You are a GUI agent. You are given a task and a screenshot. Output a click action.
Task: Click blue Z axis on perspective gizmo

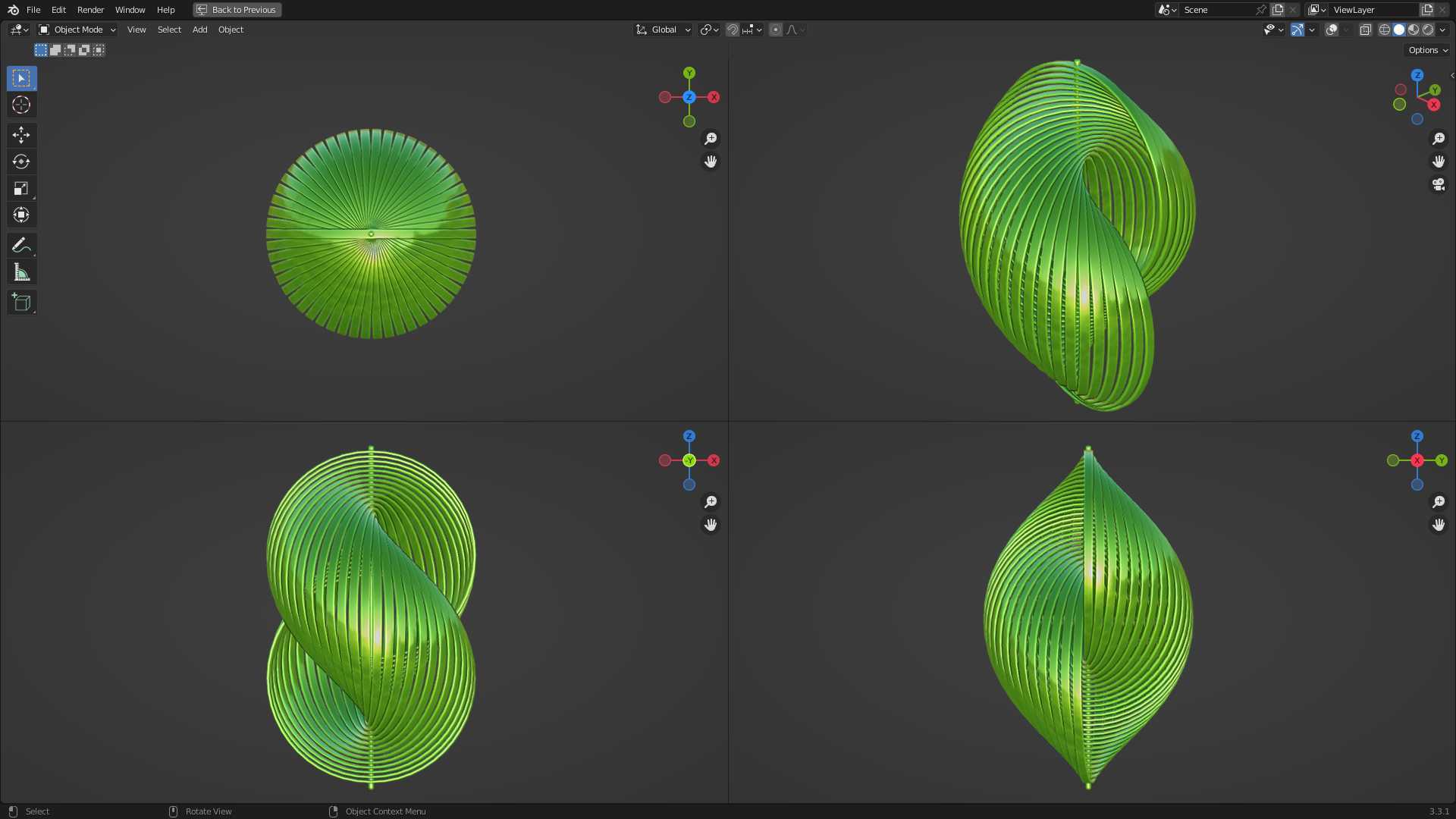1417,75
